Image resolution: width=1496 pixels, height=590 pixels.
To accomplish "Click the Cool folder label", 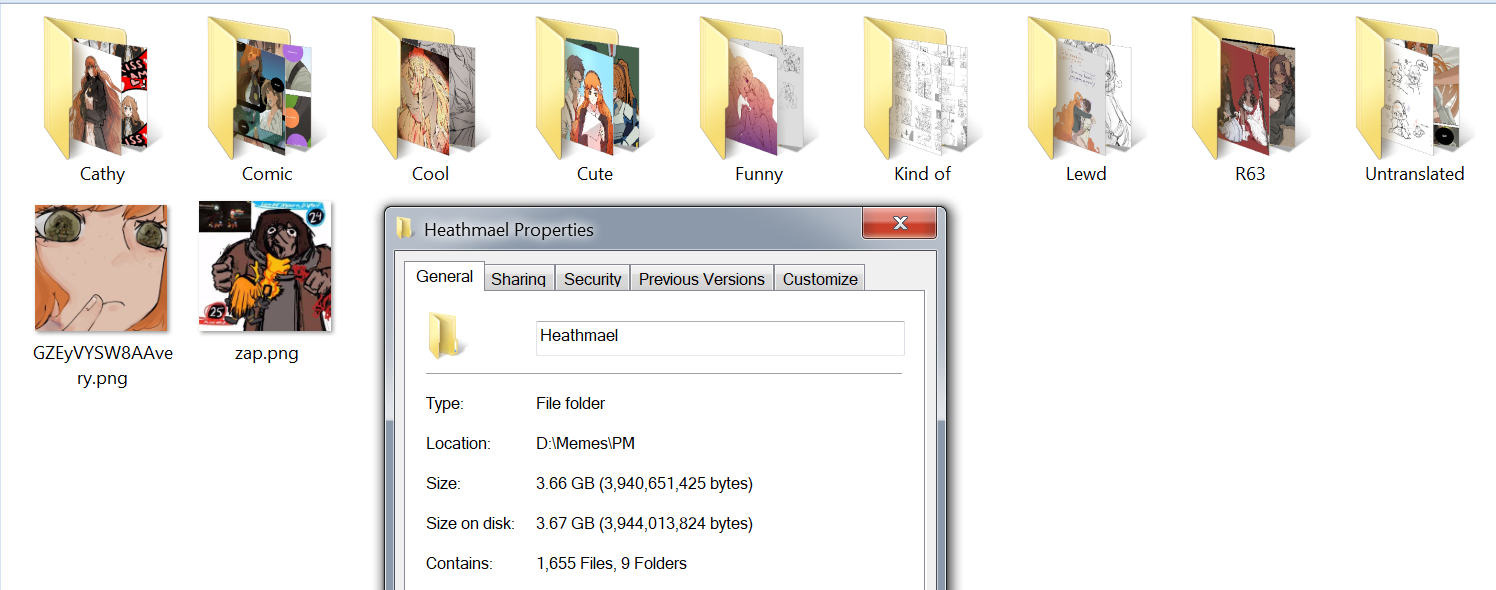I will coord(430,174).
